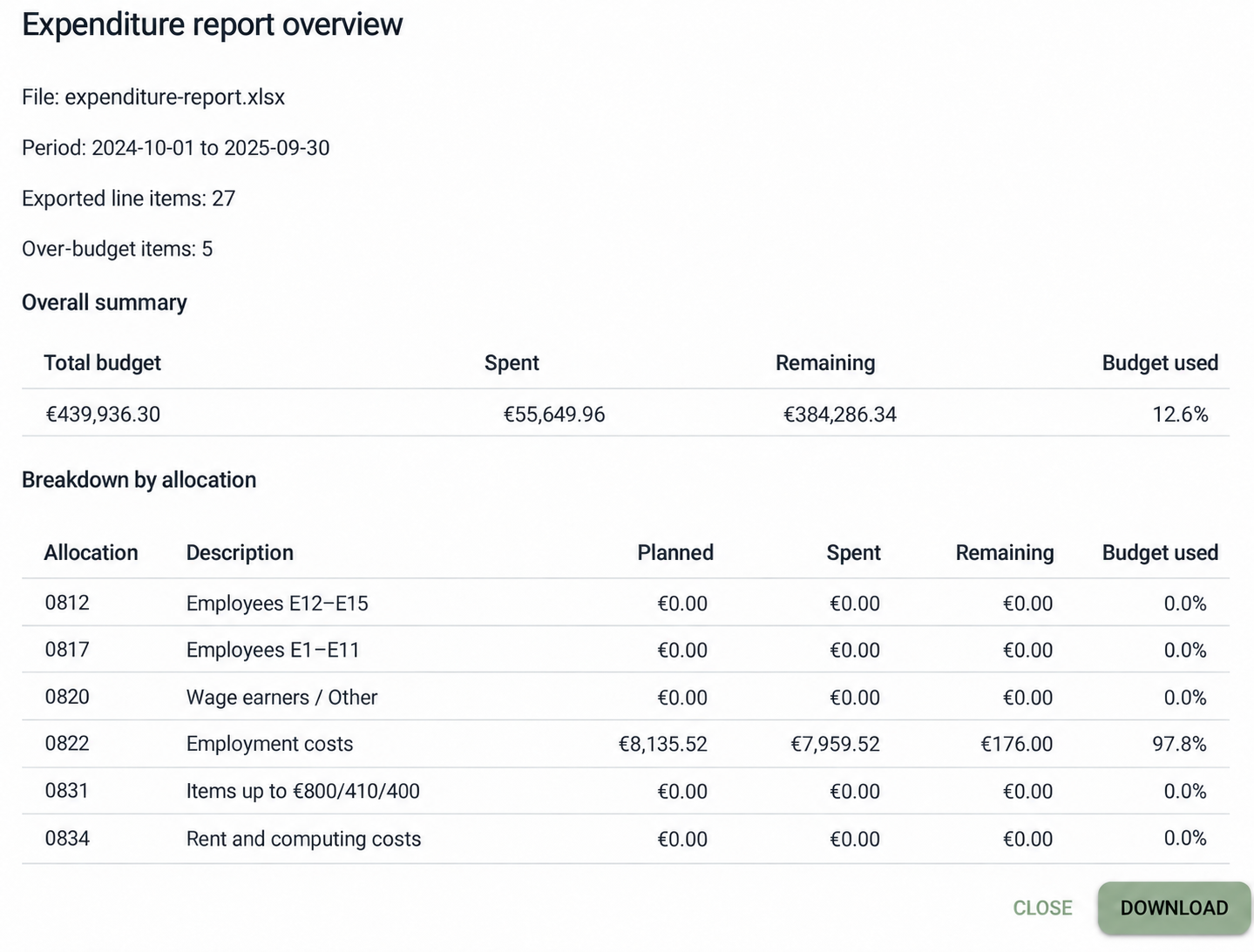Click the Description column header
This screenshot has height=952, width=1254.
pos(240,553)
